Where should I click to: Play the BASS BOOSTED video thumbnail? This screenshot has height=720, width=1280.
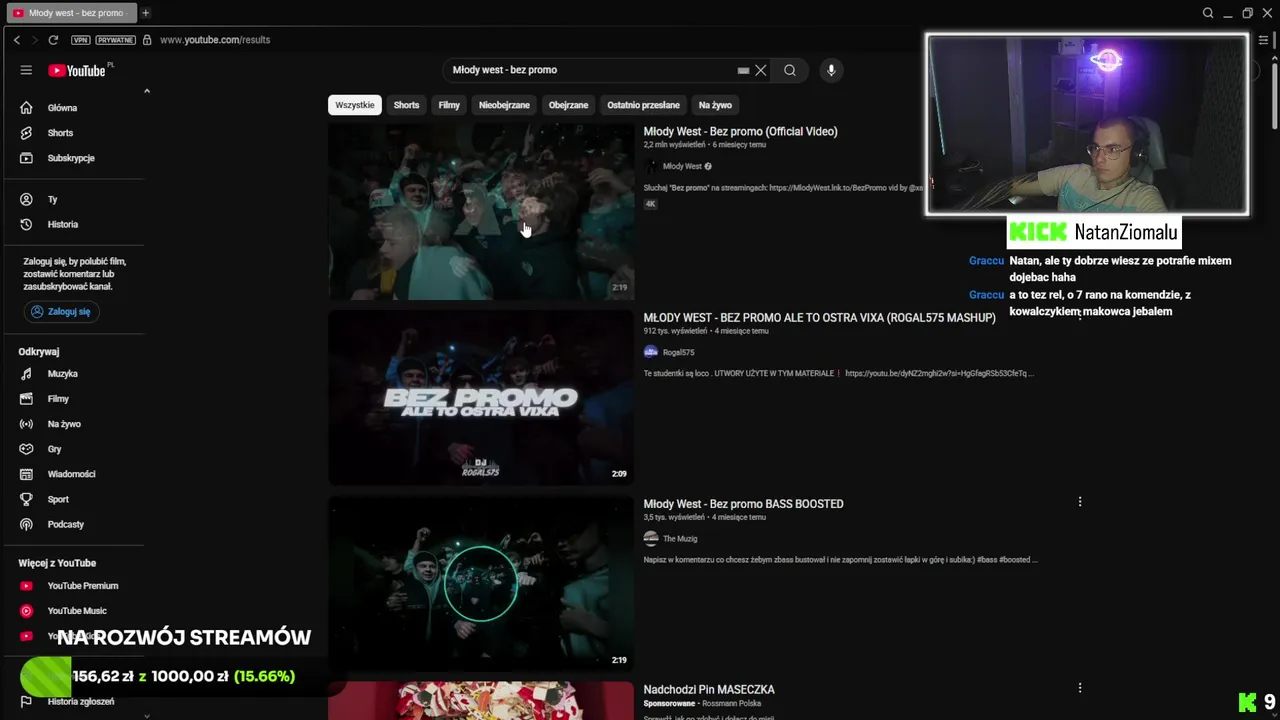481,584
